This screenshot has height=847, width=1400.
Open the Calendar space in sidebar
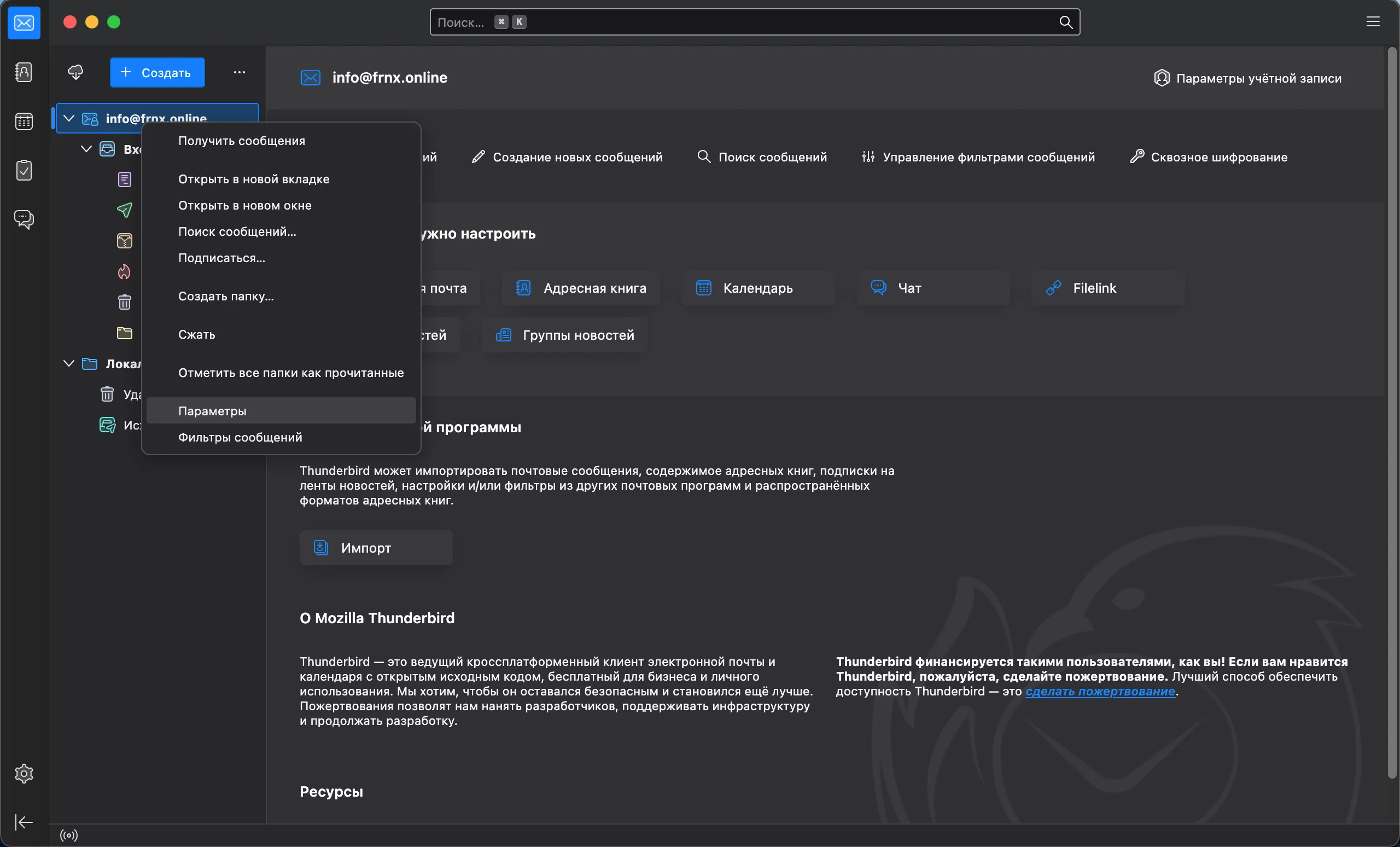[x=24, y=121]
